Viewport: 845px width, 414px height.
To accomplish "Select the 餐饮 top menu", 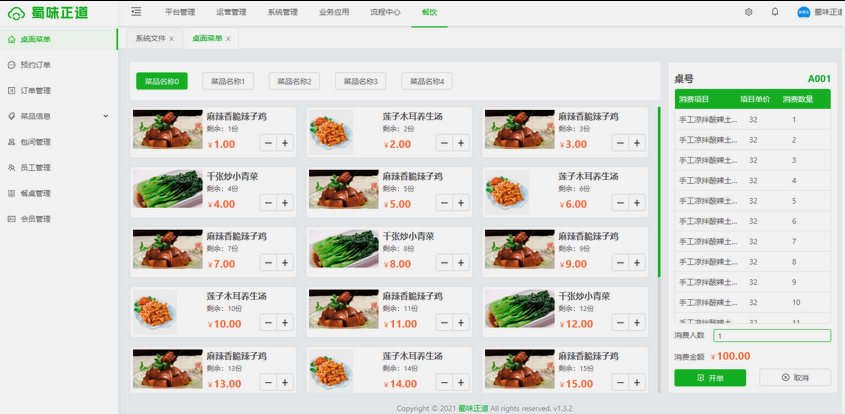I will click(429, 12).
